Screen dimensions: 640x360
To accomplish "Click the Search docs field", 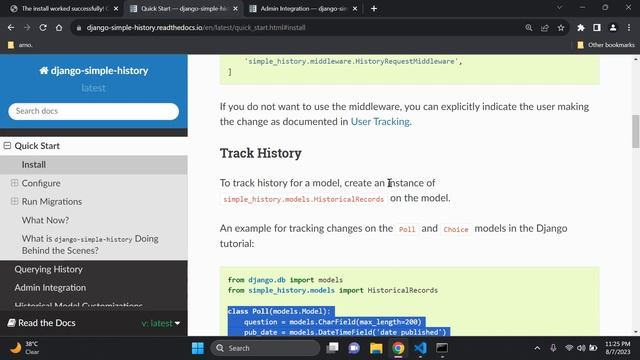I will tap(93, 111).
